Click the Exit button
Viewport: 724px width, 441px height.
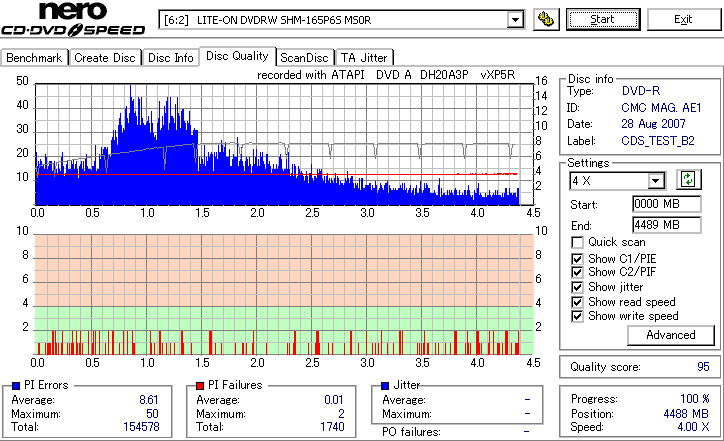tap(683, 19)
